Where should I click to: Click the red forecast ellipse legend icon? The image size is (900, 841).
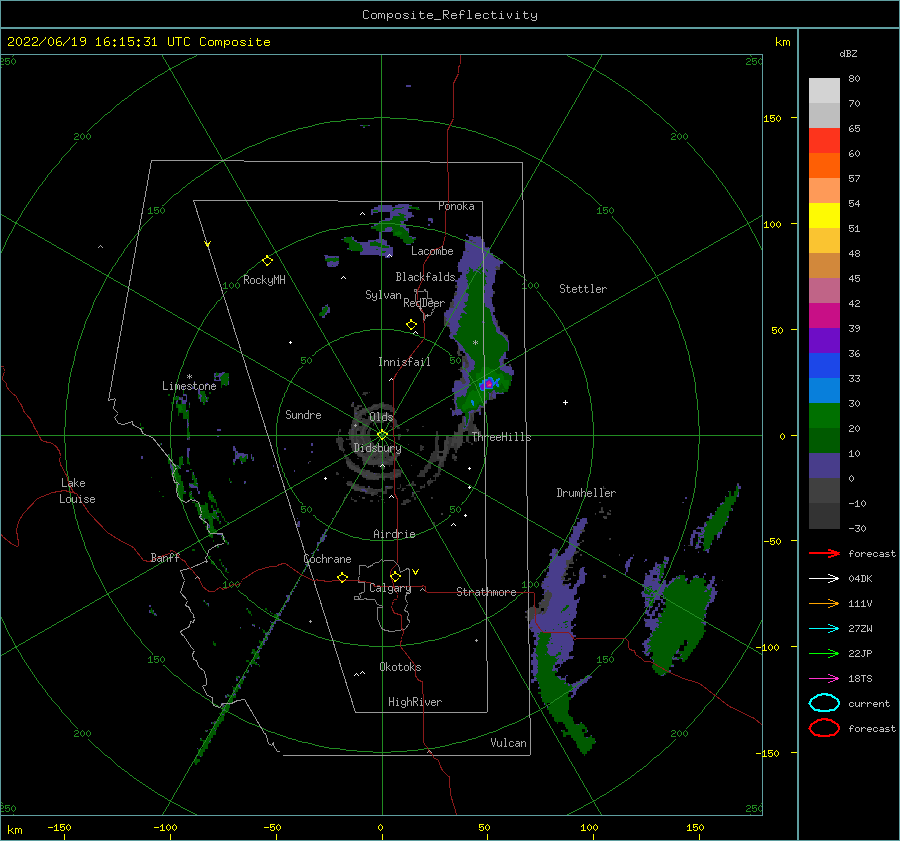824,728
